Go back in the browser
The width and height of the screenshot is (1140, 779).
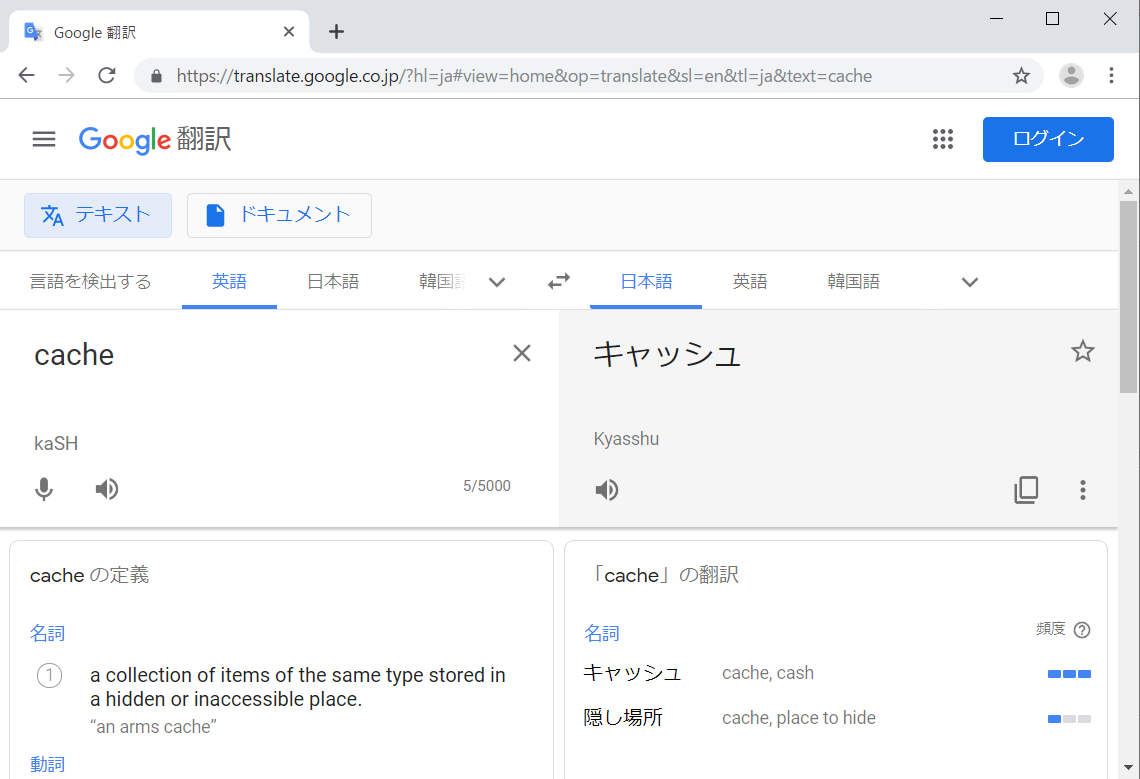coord(27,75)
